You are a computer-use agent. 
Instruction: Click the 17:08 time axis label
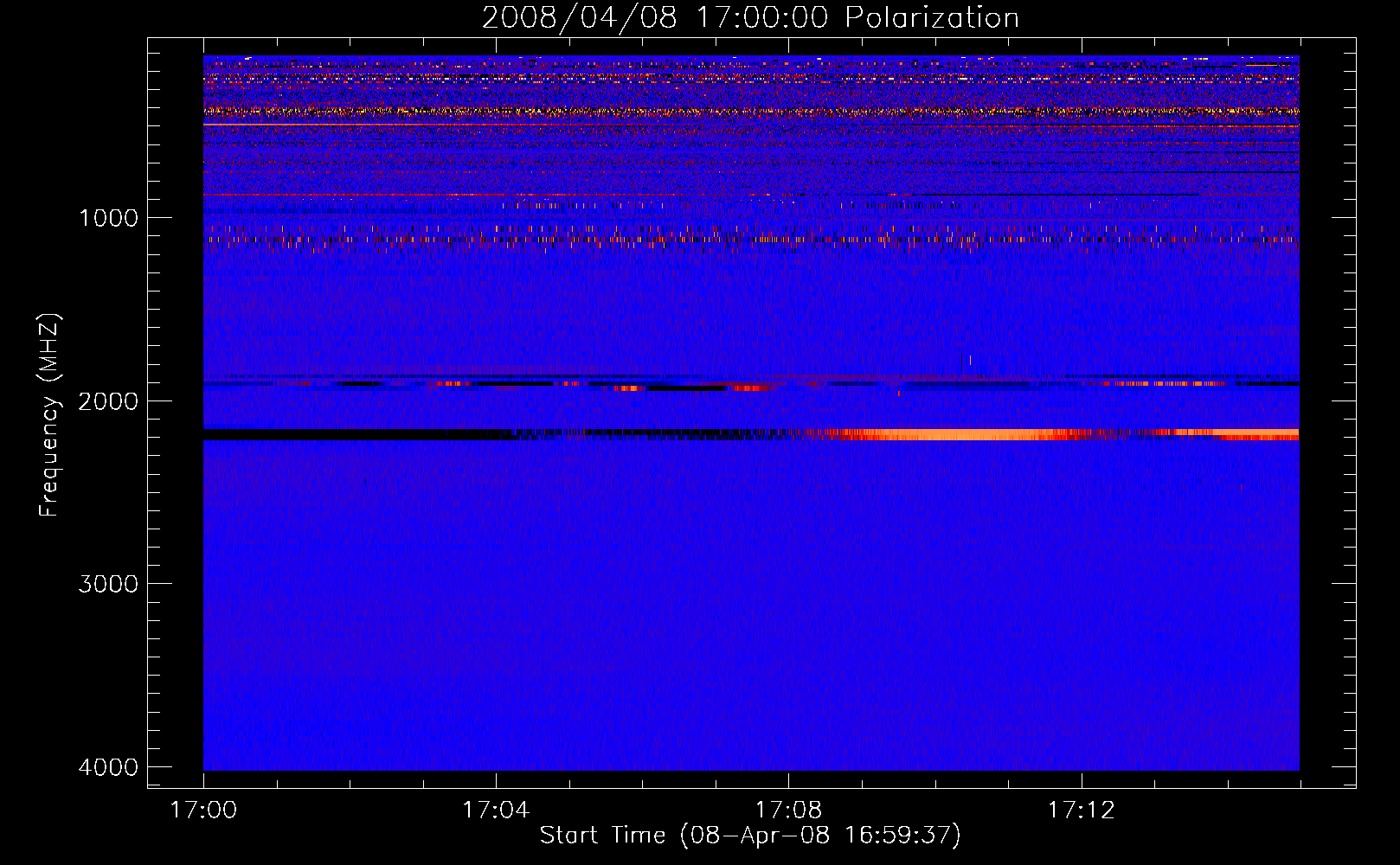(788, 810)
